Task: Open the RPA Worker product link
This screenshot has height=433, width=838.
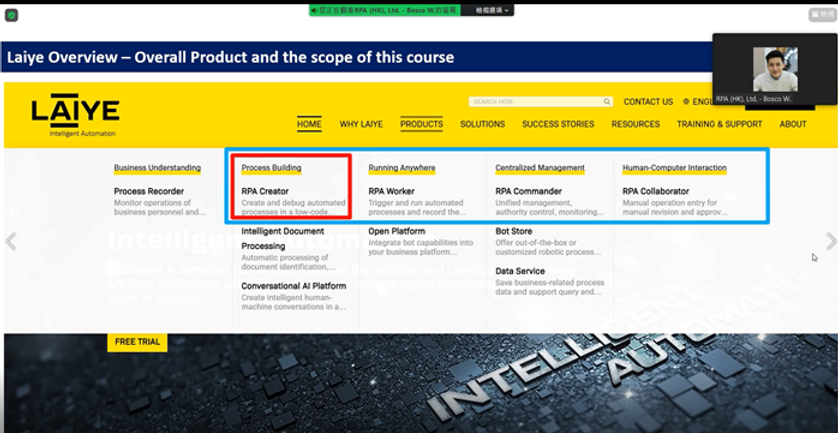Action: click(x=391, y=191)
